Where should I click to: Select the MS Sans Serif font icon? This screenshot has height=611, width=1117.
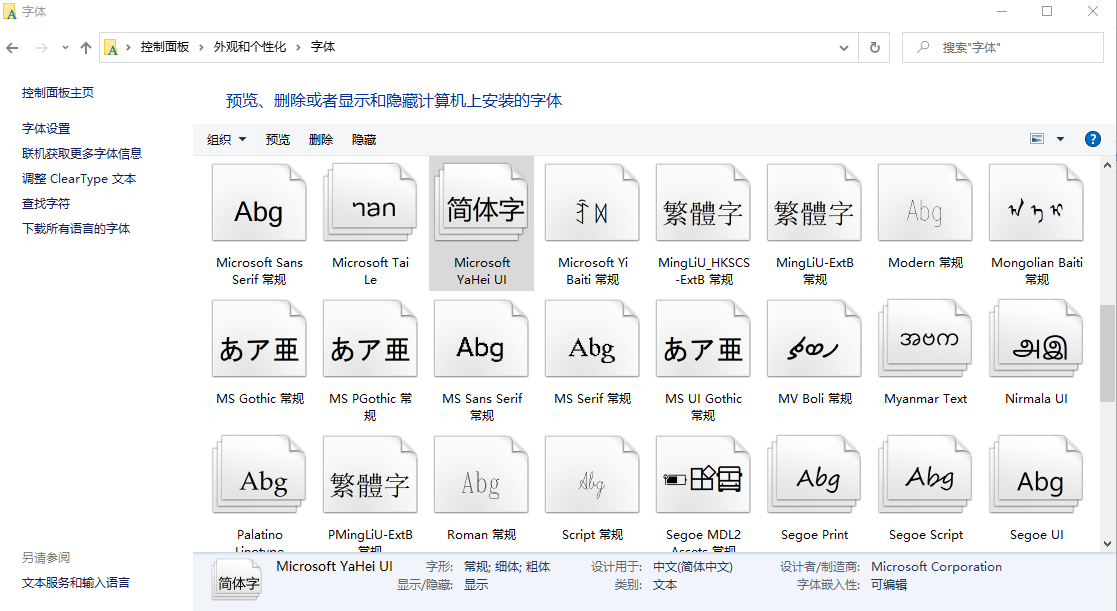tap(481, 338)
